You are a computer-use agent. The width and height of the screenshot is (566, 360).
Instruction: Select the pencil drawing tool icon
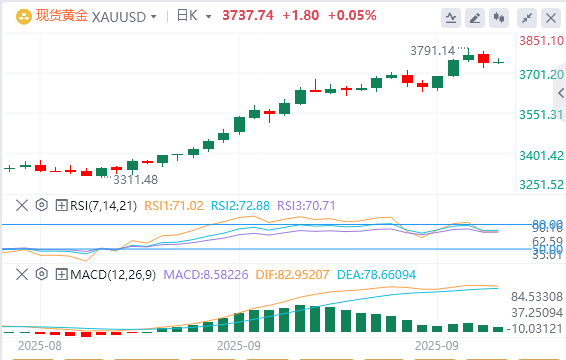pyautogui.click(x=475, y=18)
